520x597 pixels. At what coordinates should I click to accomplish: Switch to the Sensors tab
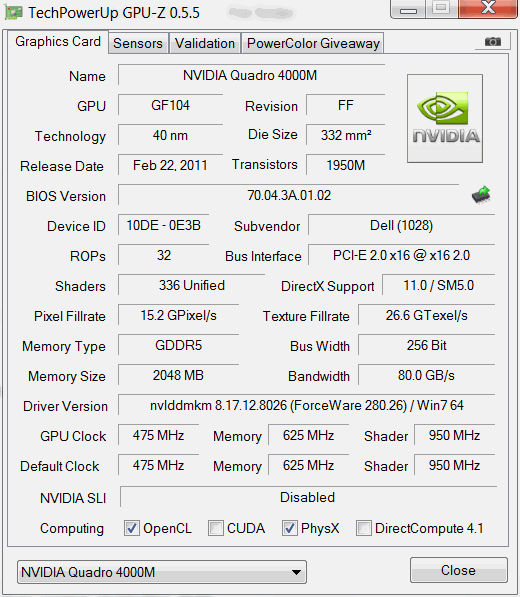coord(138,43)
